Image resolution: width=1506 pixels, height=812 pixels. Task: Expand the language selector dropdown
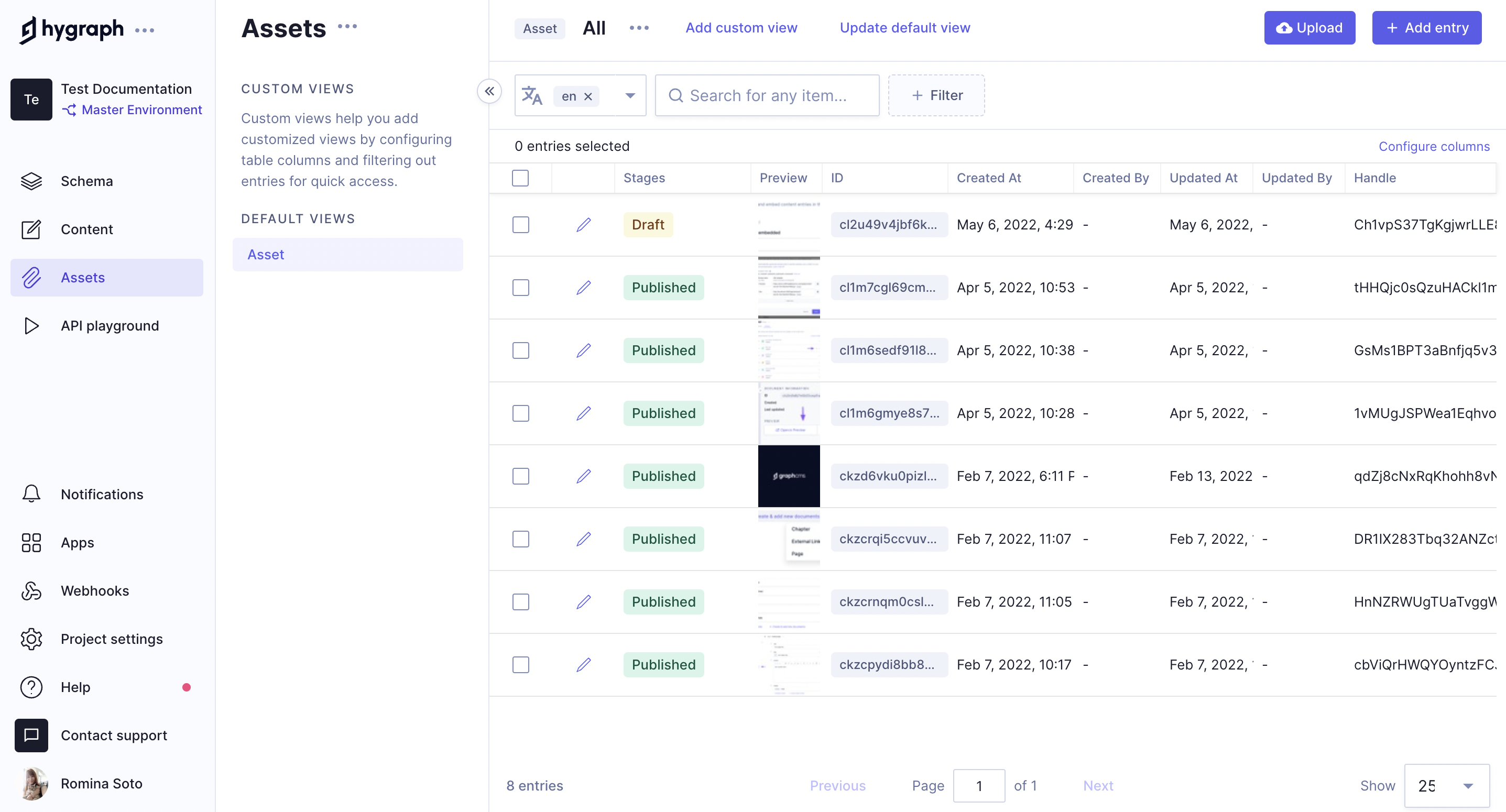(630, 95)
